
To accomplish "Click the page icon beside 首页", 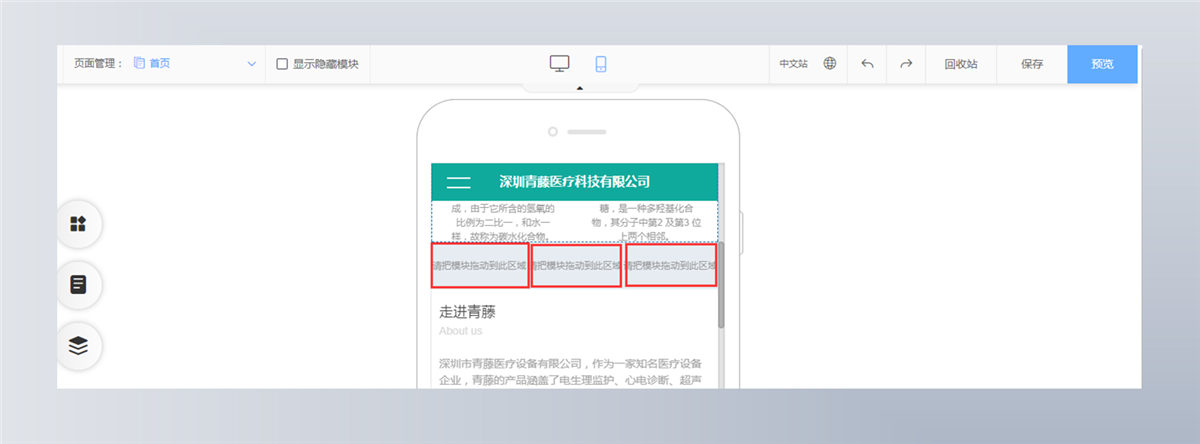I will pyautogui.click(x=139, y=64).
